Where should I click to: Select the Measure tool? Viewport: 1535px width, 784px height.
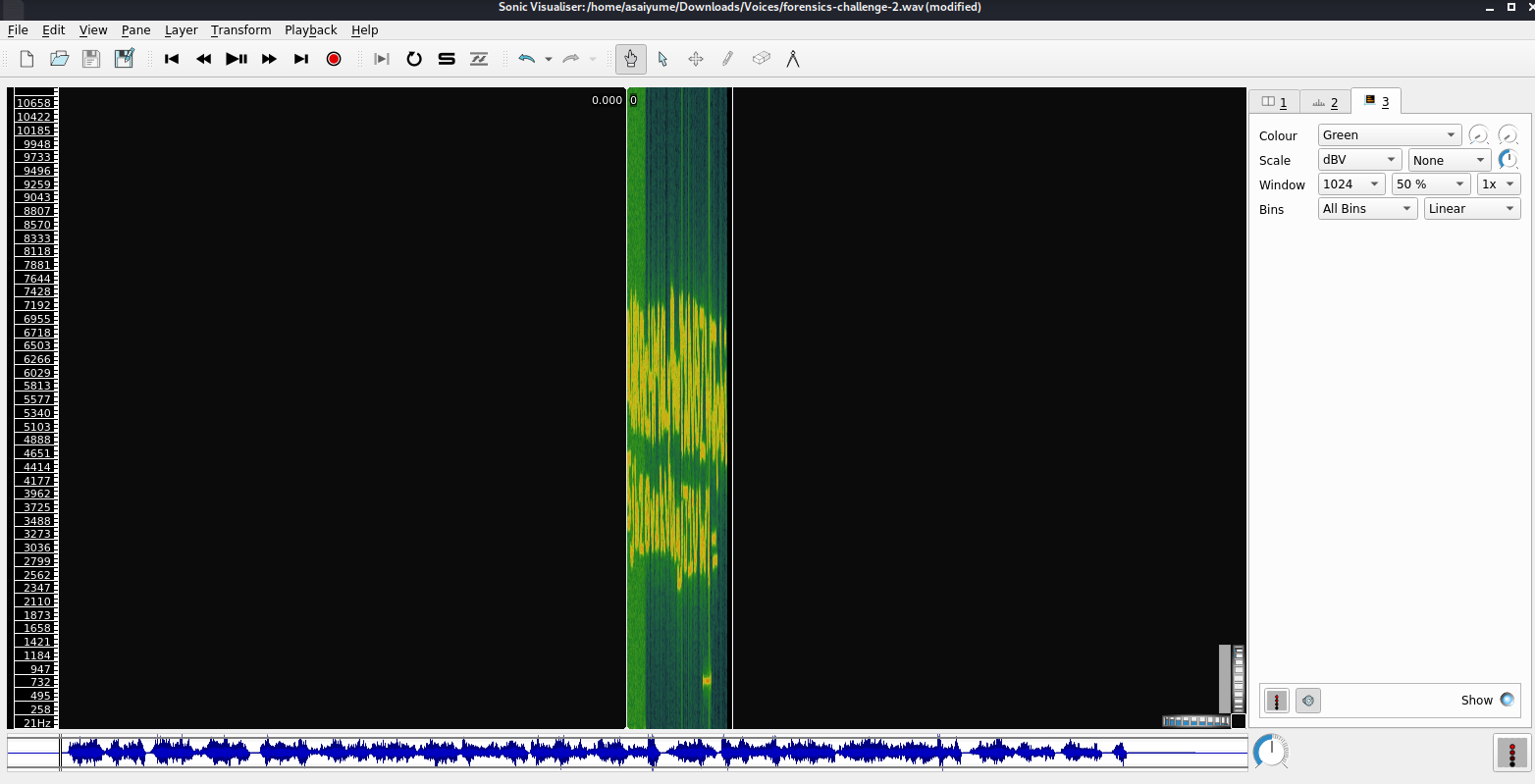[x=793, y=59]
